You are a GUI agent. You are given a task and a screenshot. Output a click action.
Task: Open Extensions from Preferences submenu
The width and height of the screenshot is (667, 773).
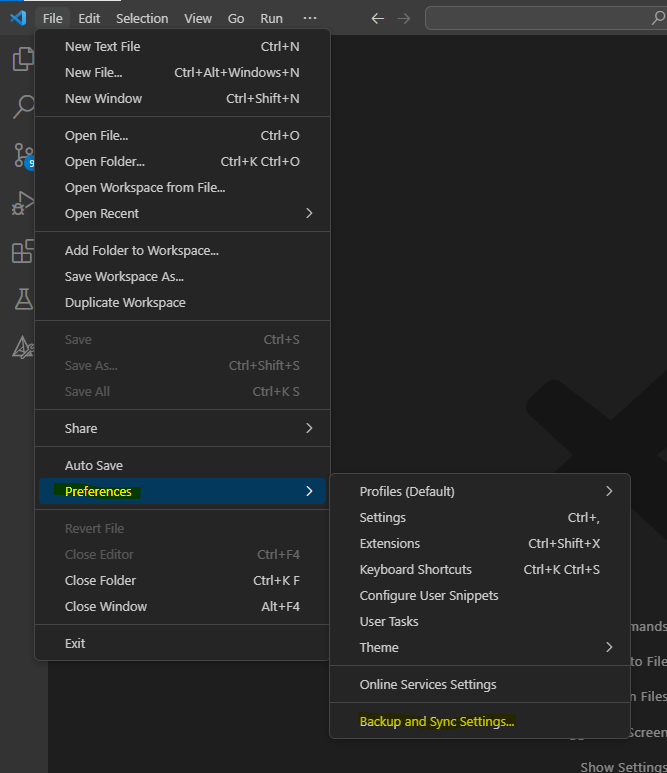click(480, 544)
